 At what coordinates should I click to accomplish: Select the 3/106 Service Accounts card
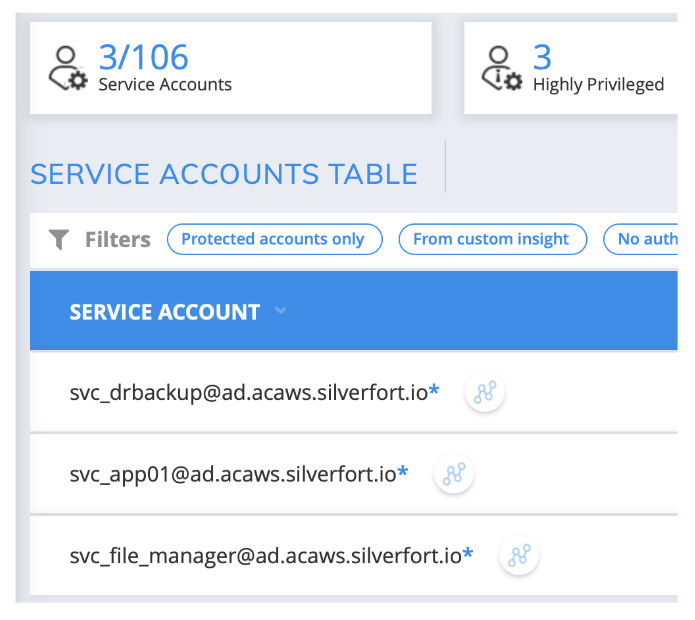point(231,68)
